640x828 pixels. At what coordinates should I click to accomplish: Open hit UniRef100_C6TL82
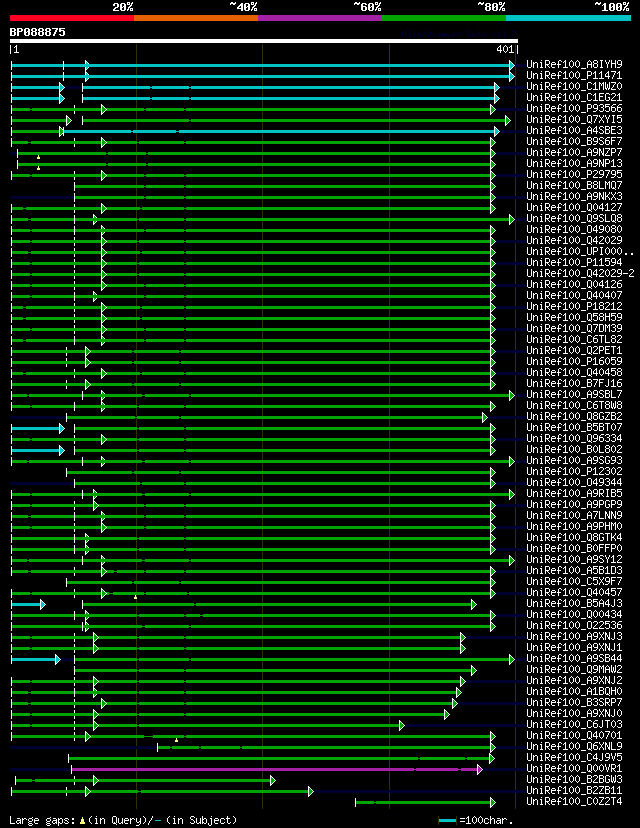[574, 340]
